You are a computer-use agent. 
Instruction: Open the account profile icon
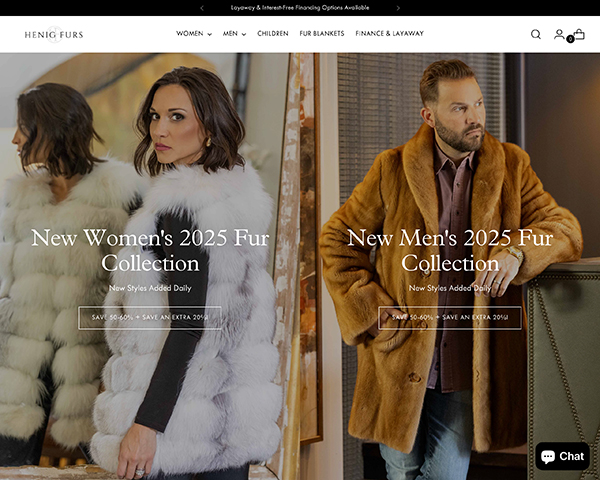[x=559, y=34]
